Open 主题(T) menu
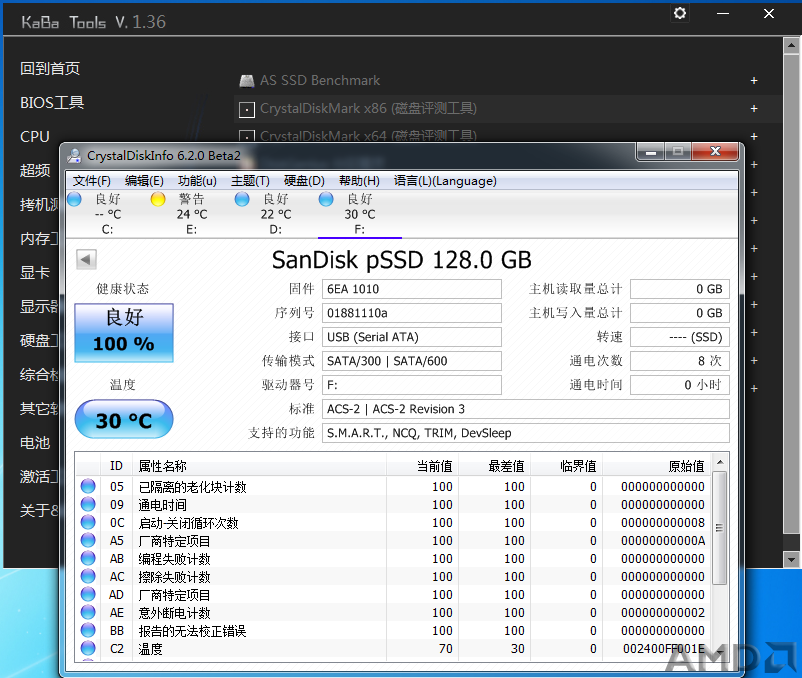 (250, 181)
